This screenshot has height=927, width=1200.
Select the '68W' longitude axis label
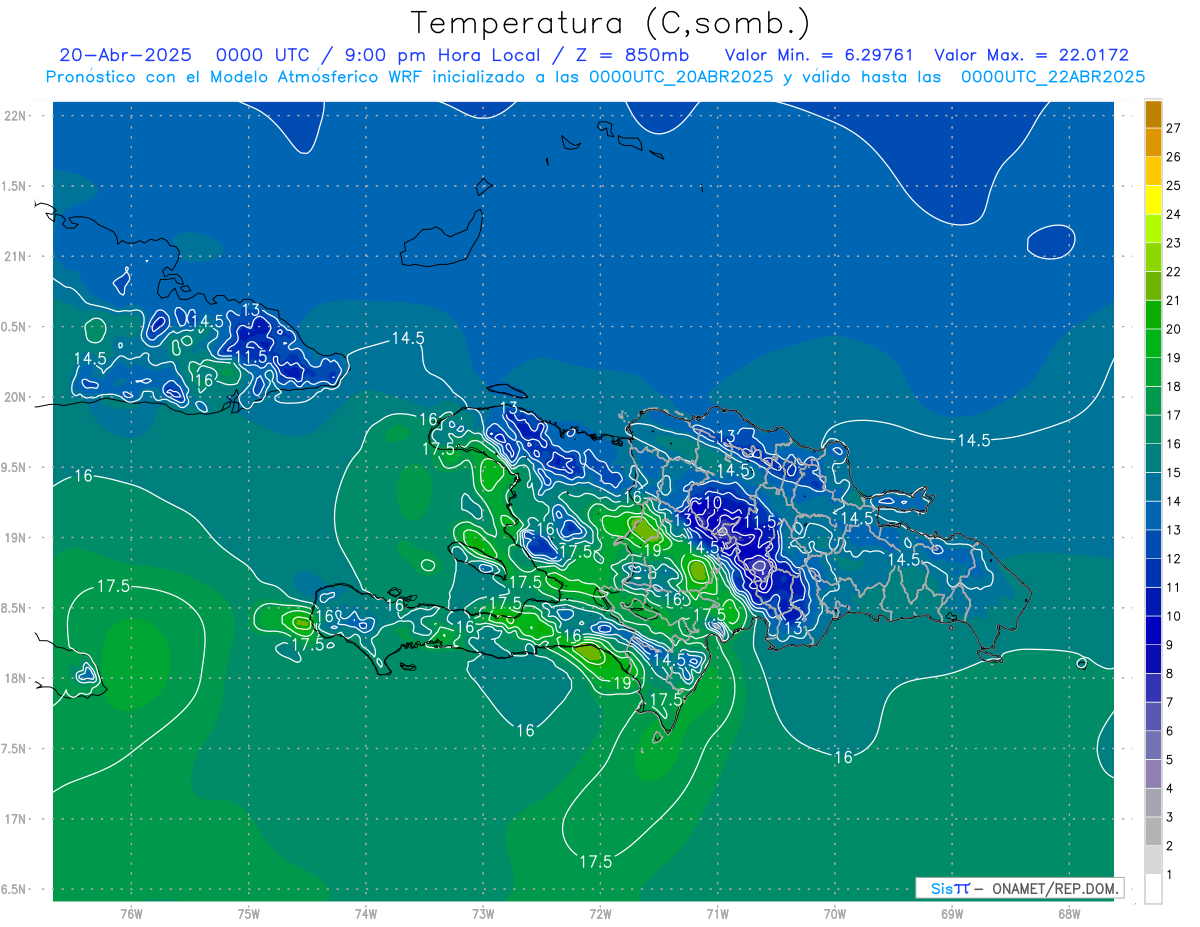tap(1069, 914)
